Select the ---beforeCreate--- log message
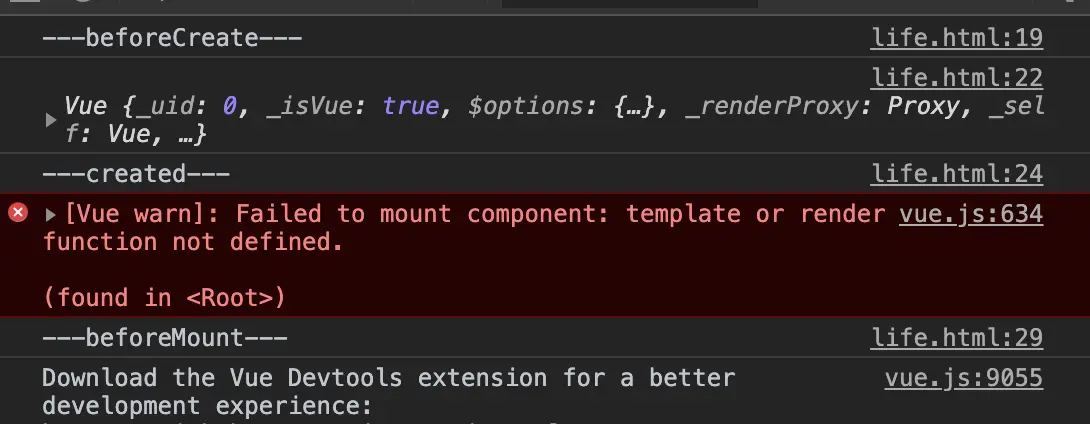The width and height of the screenshot is (1090, 424). pos(172,39)
